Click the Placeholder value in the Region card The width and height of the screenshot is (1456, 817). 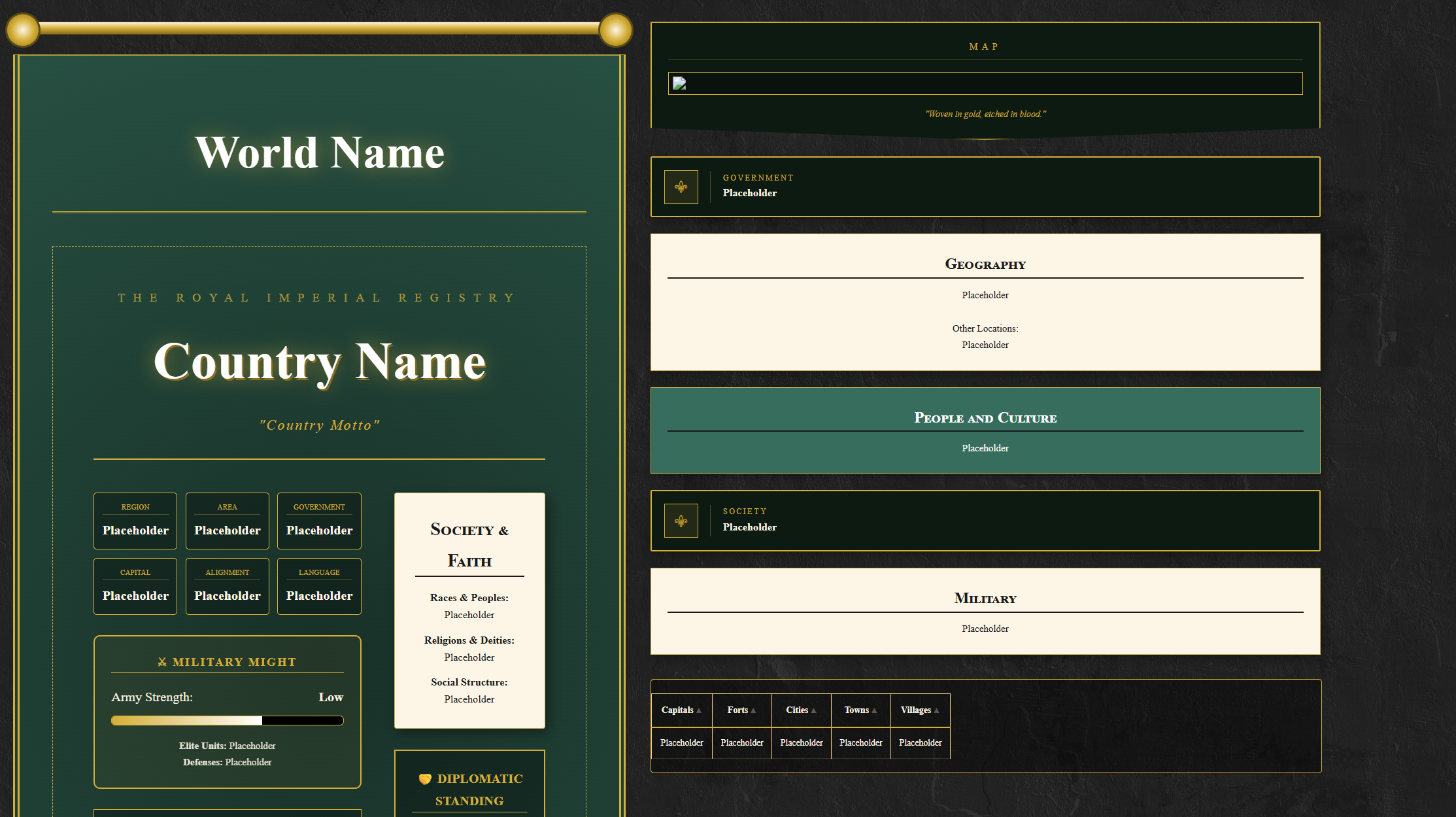click(135, 530)
